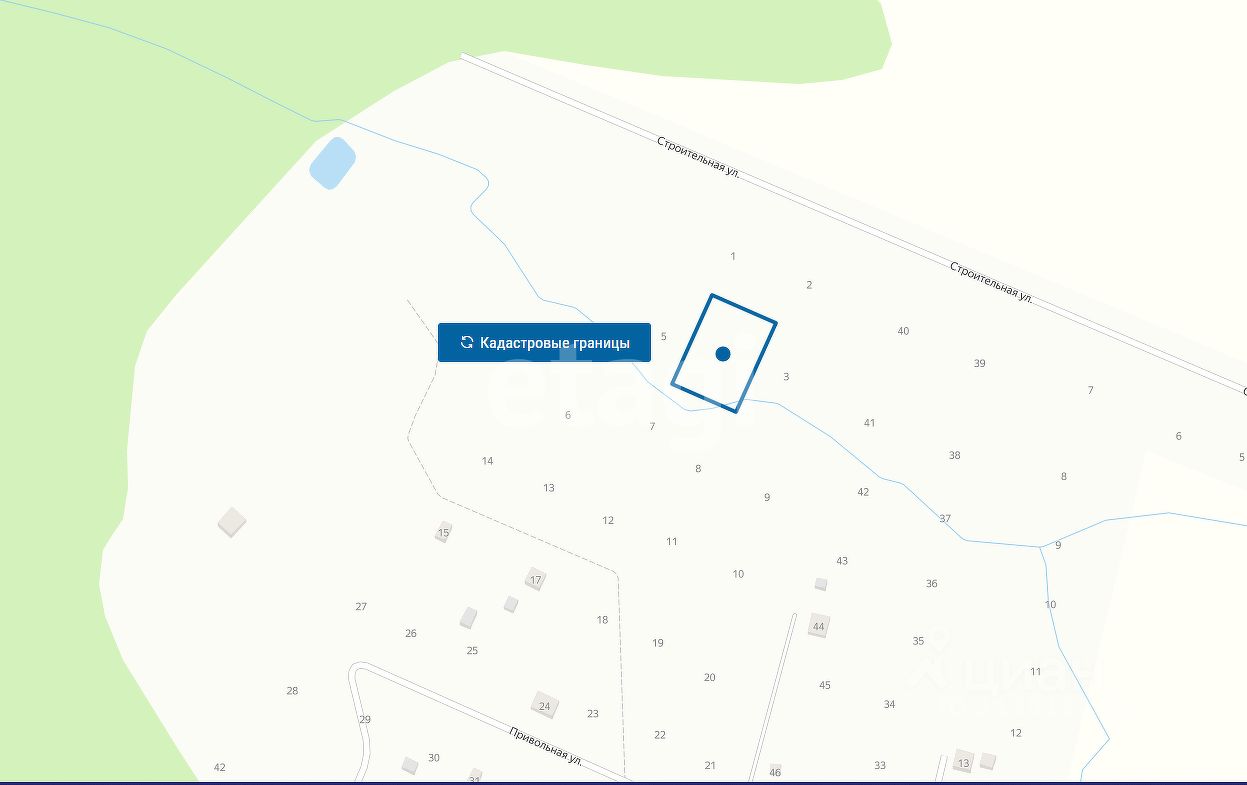The image size is (1247, 785).
Task: Click house number 41 label
Action: (x=869, y=423)
